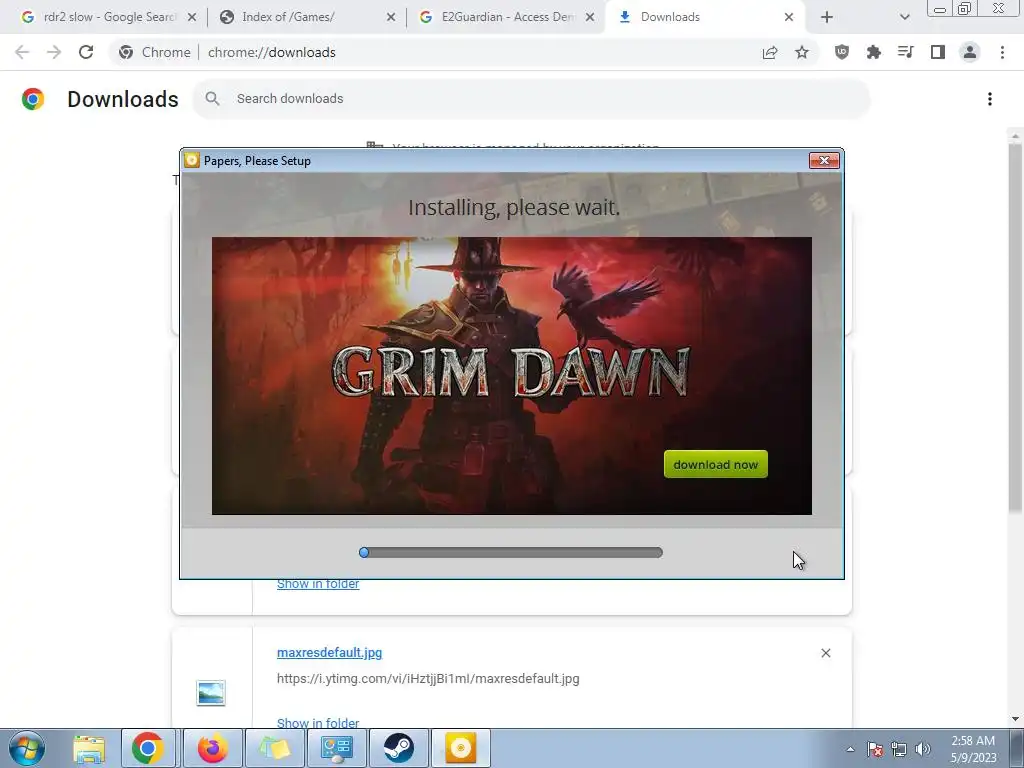Click the Search downloads field
The width and height of the screenshot is (1024, 768).
tap(532, 99)
